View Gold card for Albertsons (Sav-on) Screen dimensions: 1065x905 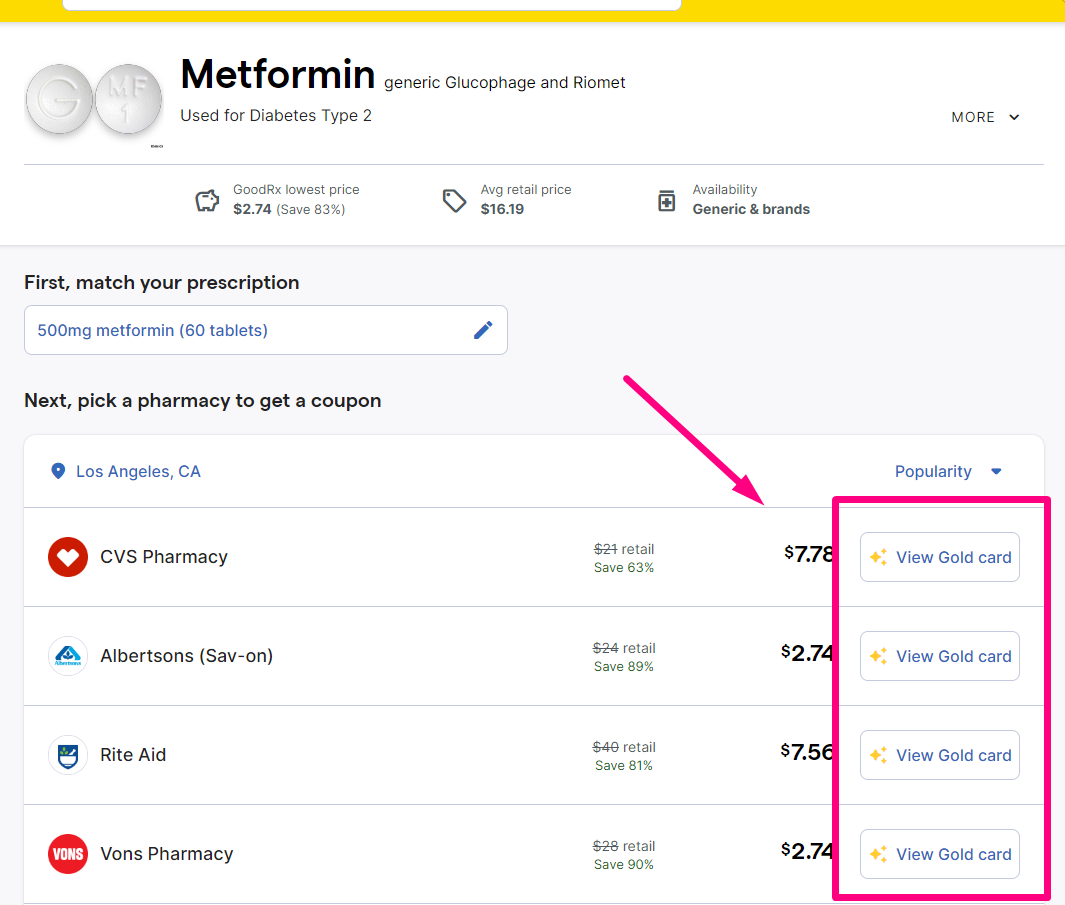click(x=939, y=656)
